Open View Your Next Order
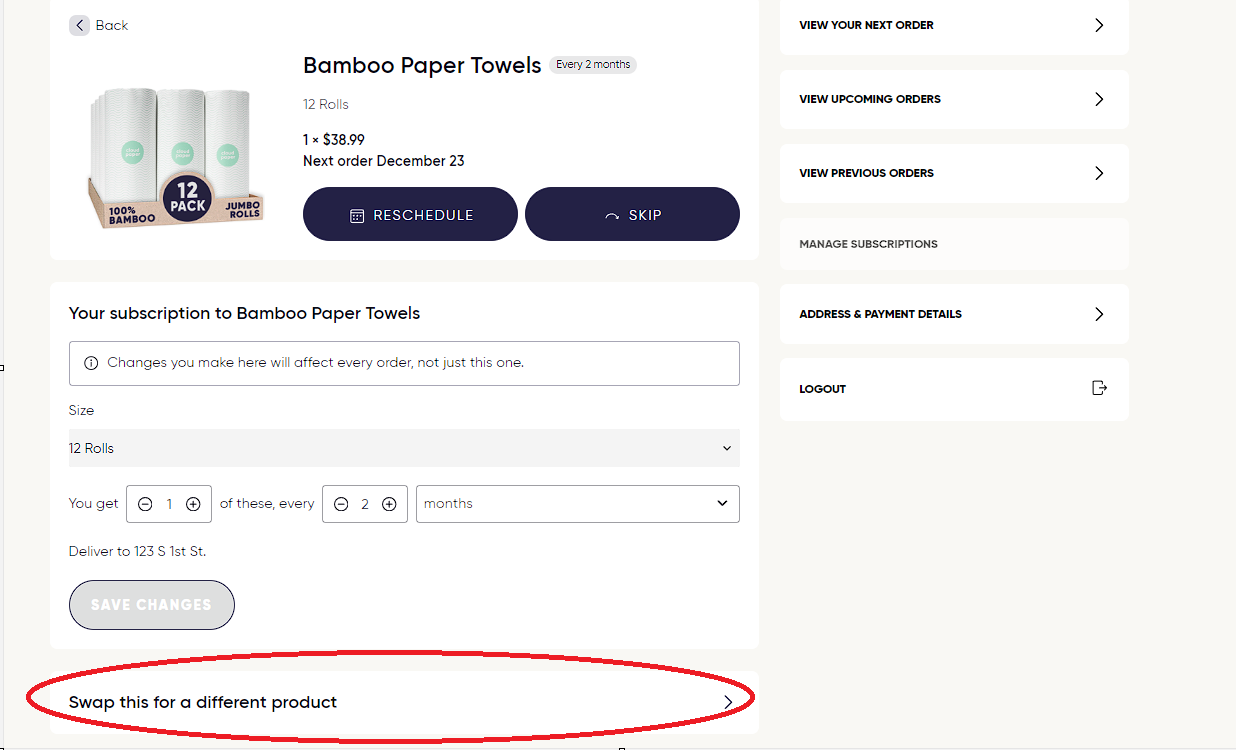This screenshot has width=1236, height=750. [954, 25]
